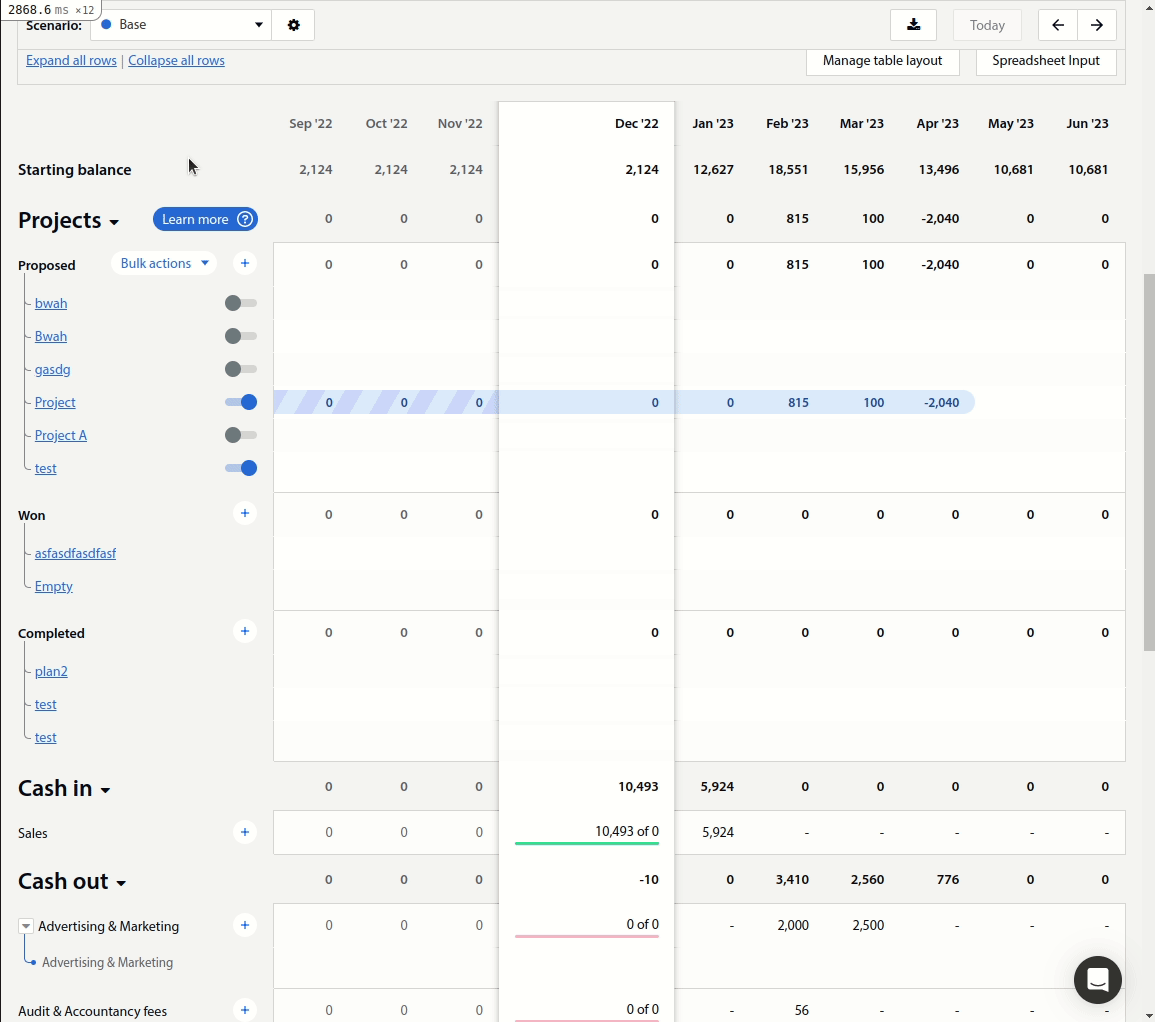This screenshot has width=1155, height=1022.
Task: Collapse the Advertising & Marketing row
Action: pyautogui.click(x=26, y=926)
